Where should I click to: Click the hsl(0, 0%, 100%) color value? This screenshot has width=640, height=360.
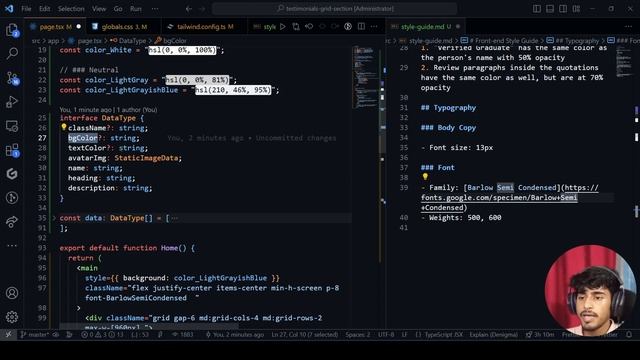(x=182, y=50)
